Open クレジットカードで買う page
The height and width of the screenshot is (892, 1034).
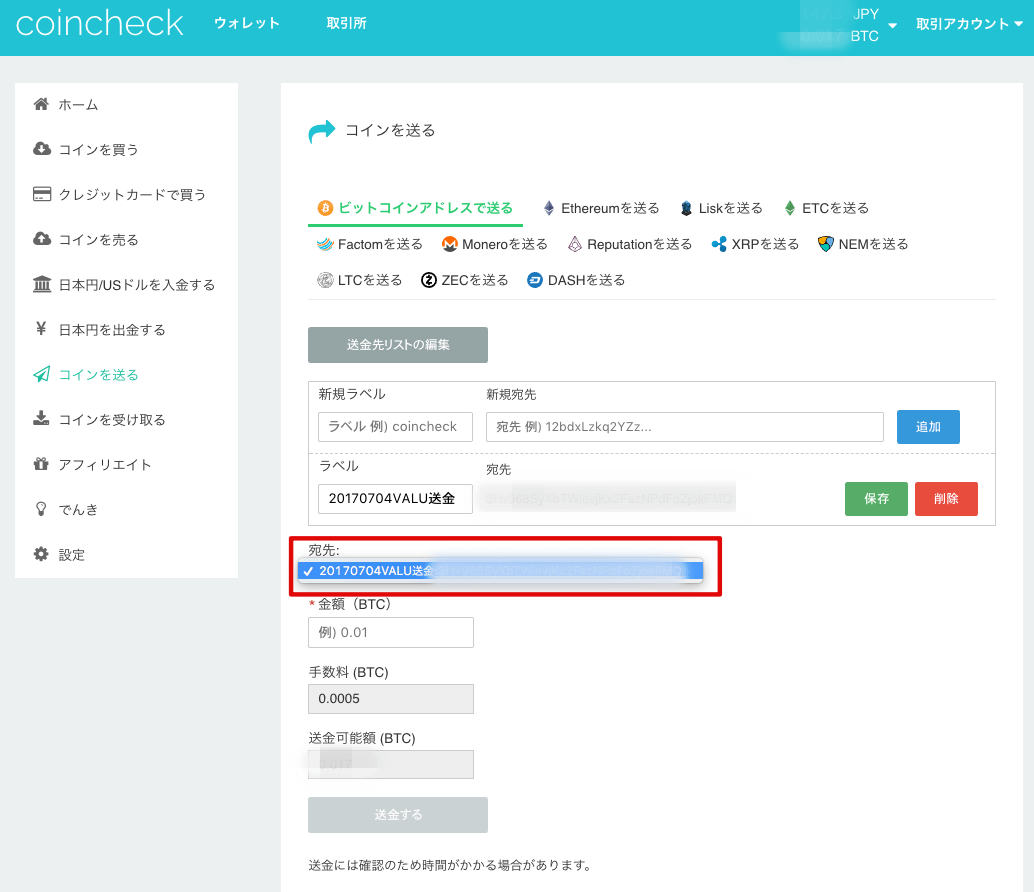point(133,194)
